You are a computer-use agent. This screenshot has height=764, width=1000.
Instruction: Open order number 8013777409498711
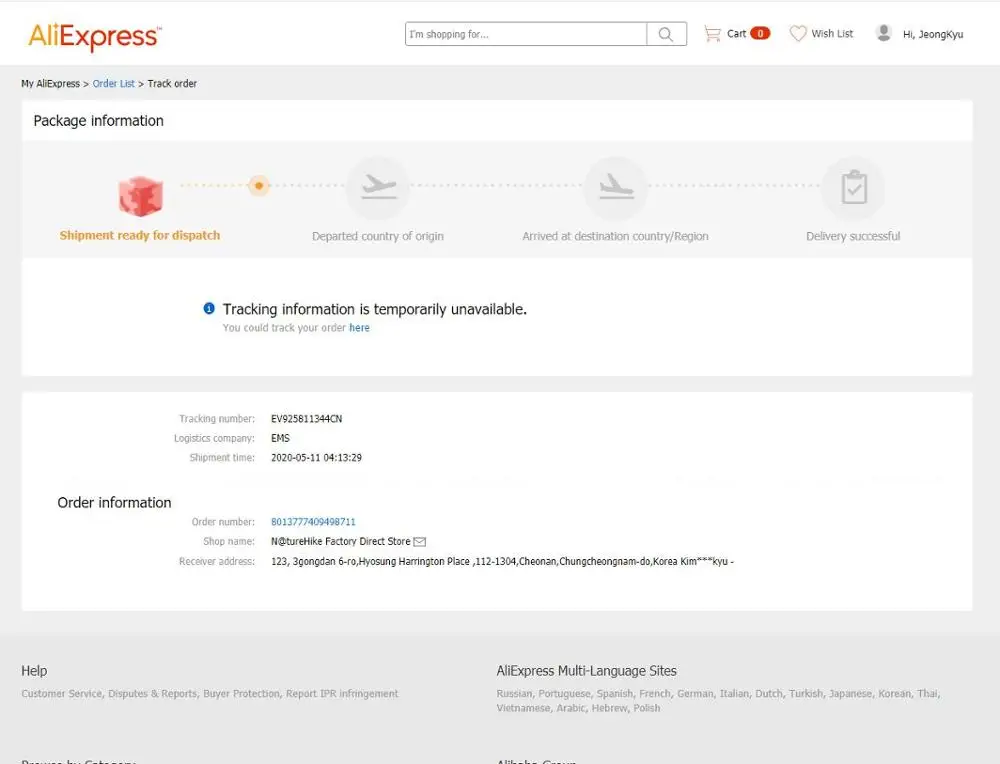point(313,522)
